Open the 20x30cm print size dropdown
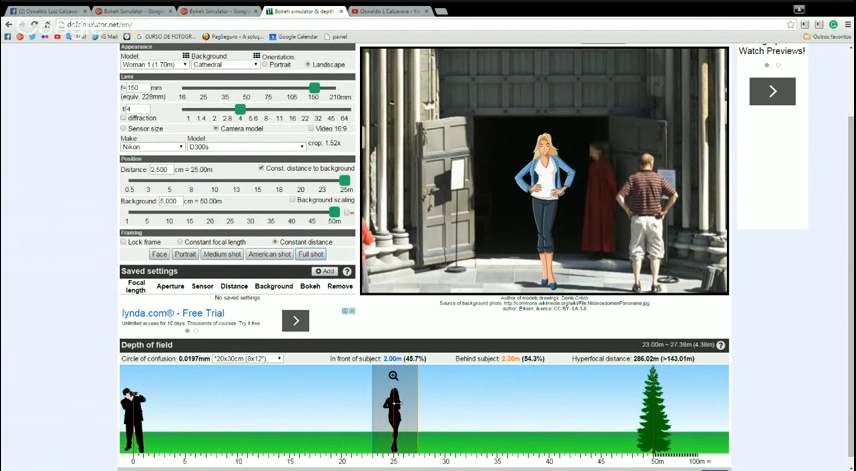Screen dimensions: 856x471 click(247, 359)
